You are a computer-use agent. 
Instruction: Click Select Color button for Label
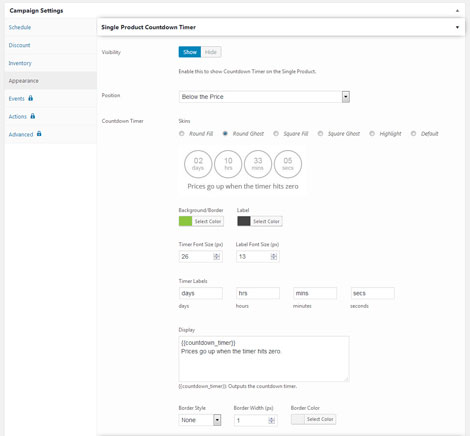[x=266, y=221]
